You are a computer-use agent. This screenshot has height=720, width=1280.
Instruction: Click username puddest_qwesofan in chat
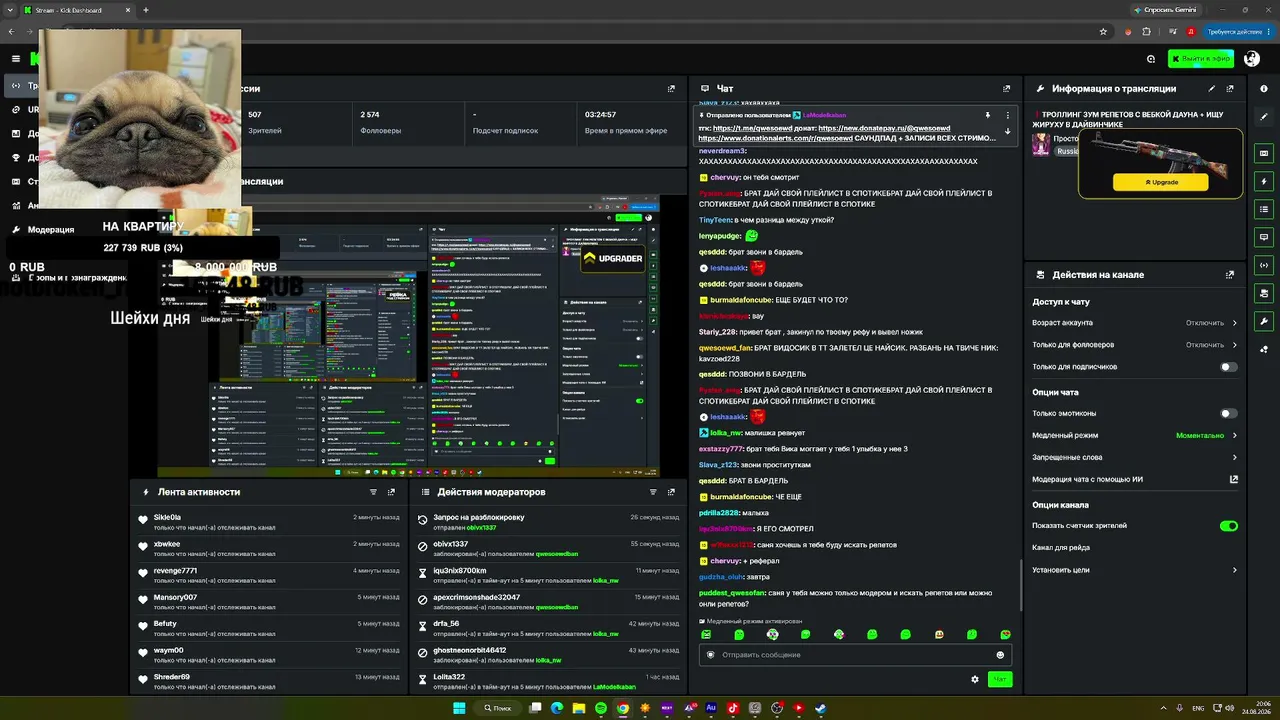click(x=732, y=593)
